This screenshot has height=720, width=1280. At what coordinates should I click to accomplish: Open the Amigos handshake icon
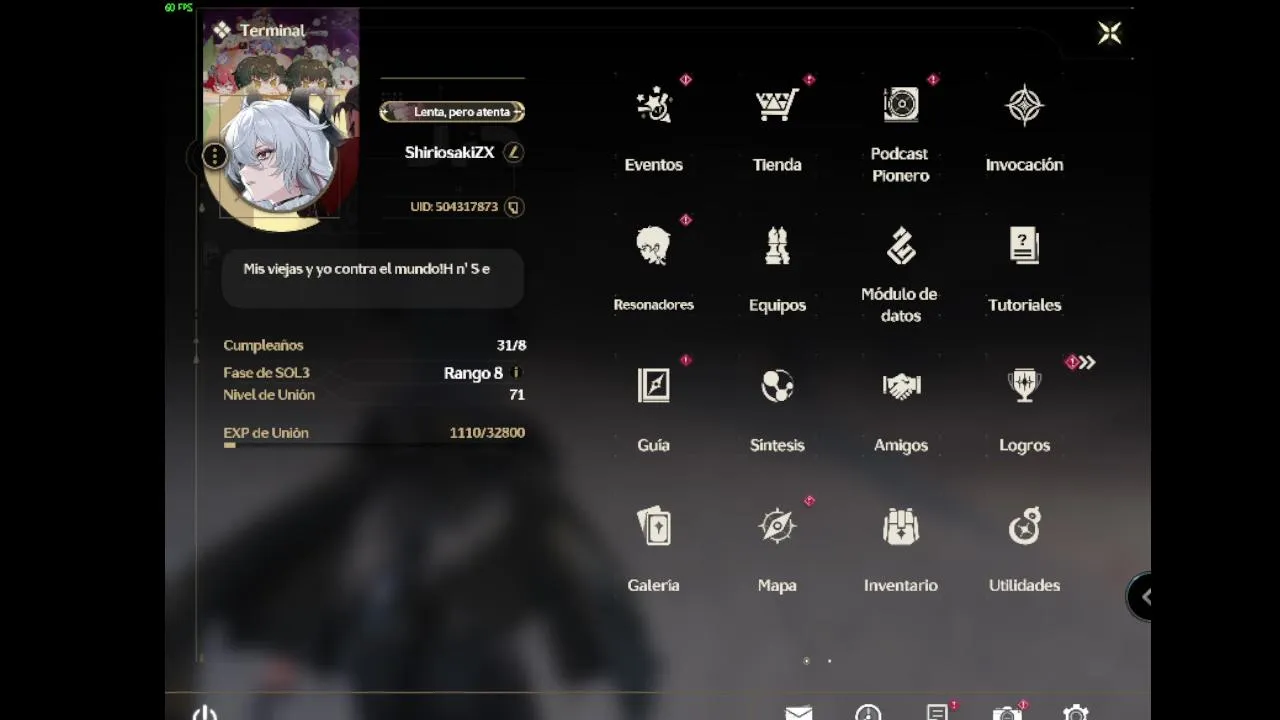click(901, 385)
